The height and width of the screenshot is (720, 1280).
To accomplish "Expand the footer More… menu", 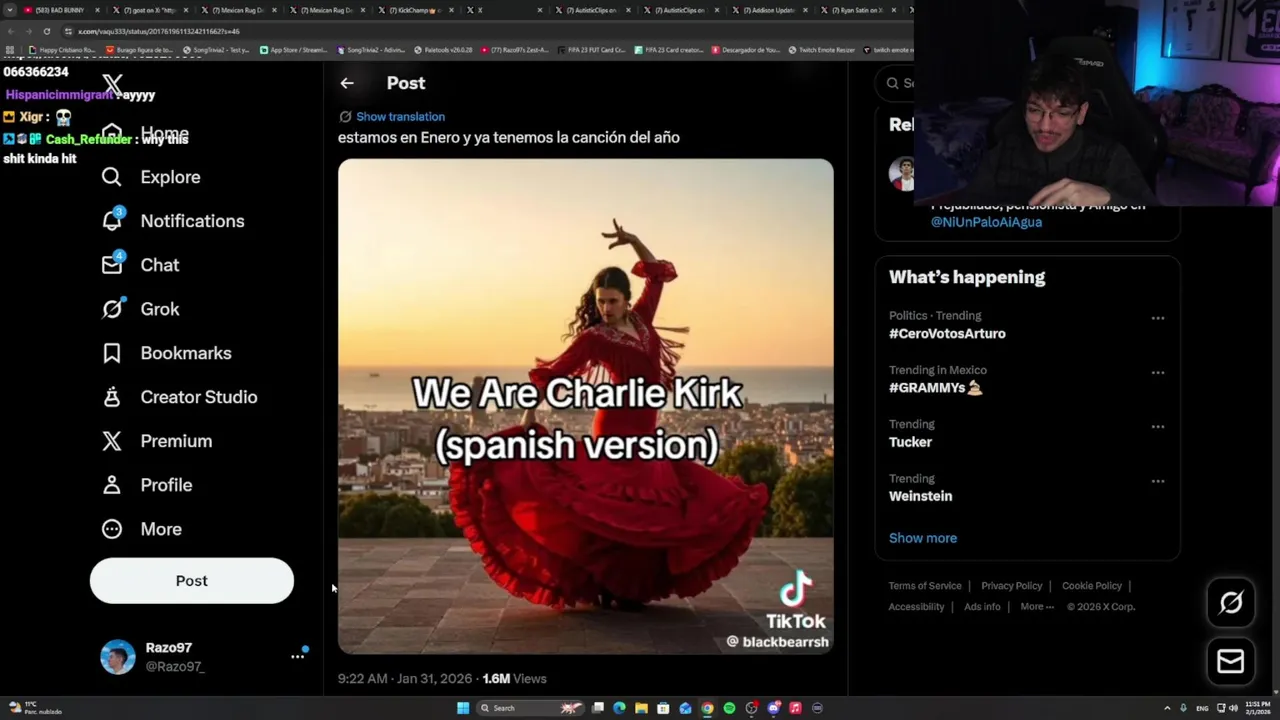I will (1037, 607).
